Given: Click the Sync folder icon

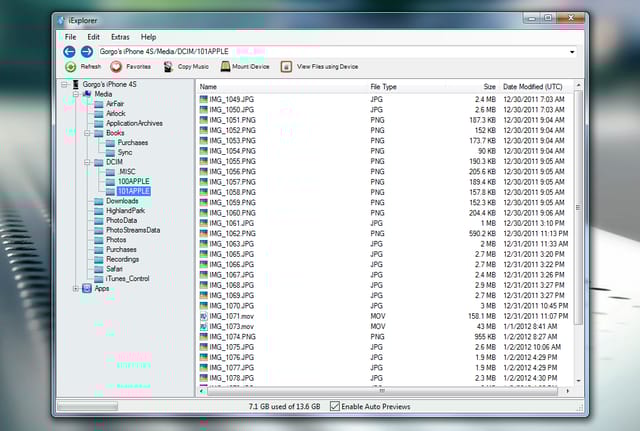Looking at the screenshot, I should (110, 153).
